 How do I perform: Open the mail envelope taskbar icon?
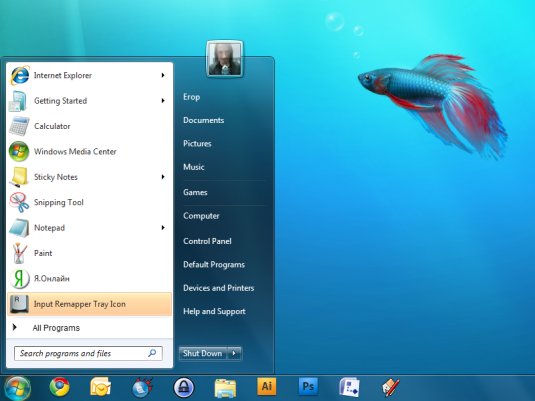100,387
